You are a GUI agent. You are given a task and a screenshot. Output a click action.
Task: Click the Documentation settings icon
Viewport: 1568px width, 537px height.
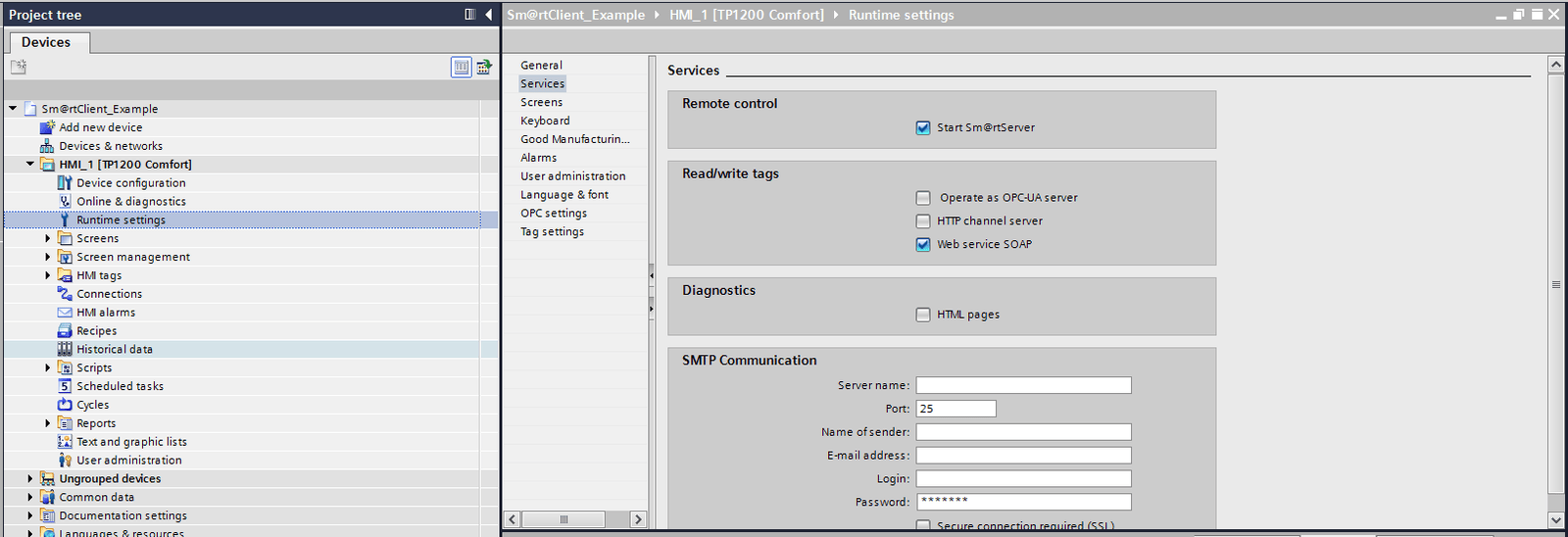pos(47,515)
